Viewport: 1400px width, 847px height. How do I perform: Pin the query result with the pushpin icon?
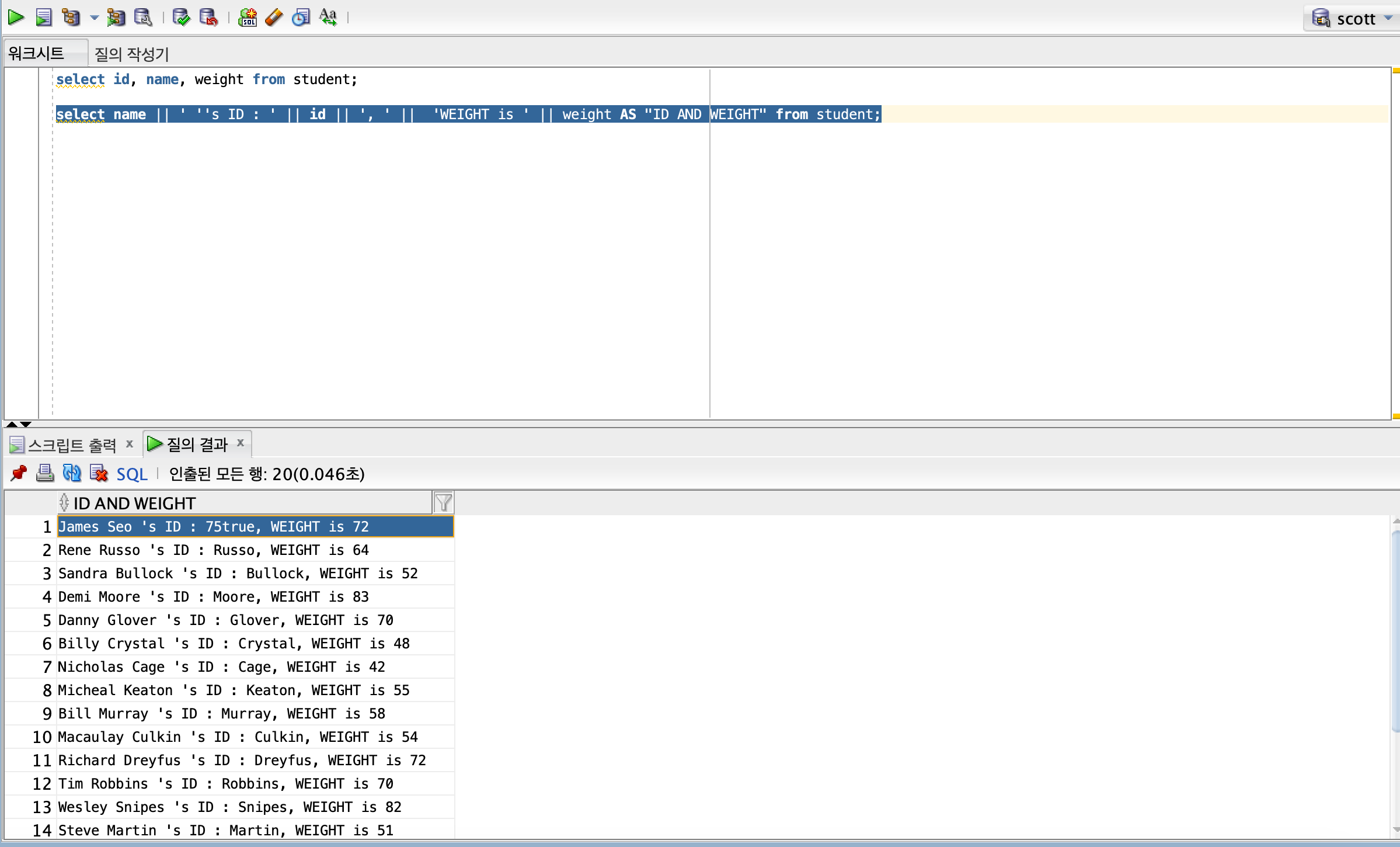click(x=19, y=473)
